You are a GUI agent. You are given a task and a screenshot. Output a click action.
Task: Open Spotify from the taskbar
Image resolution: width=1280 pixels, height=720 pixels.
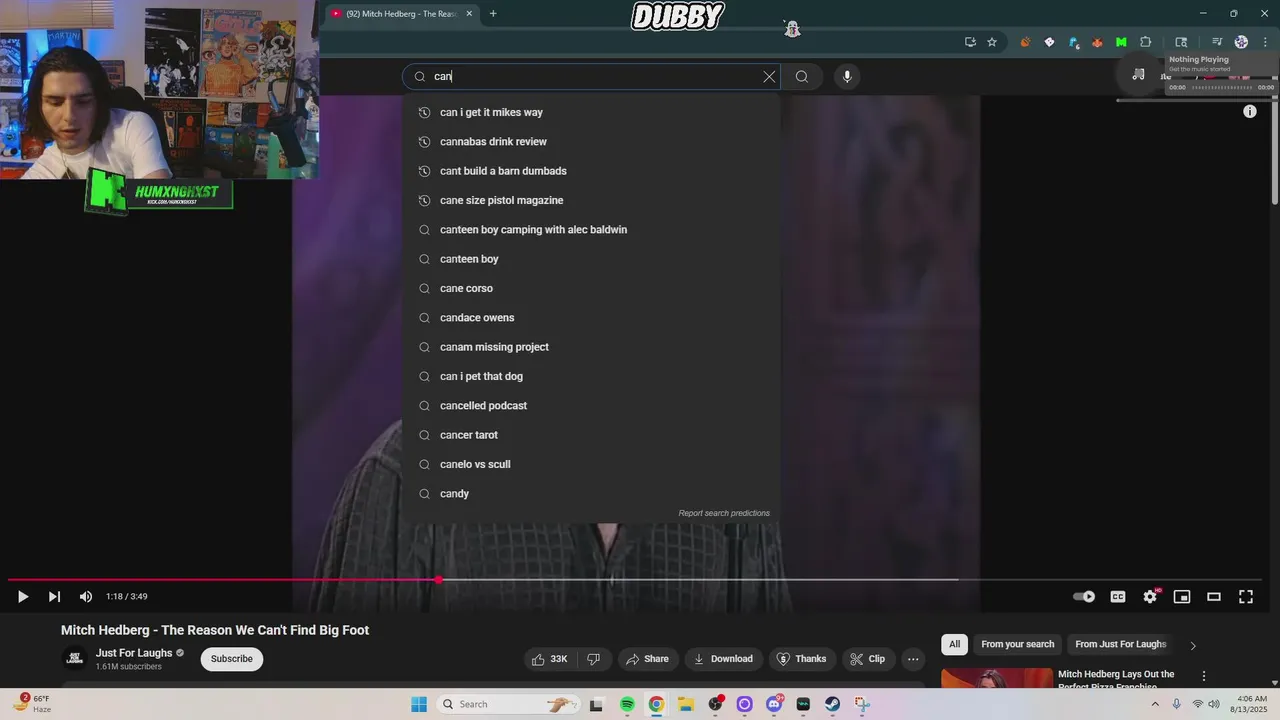(627, 704)
